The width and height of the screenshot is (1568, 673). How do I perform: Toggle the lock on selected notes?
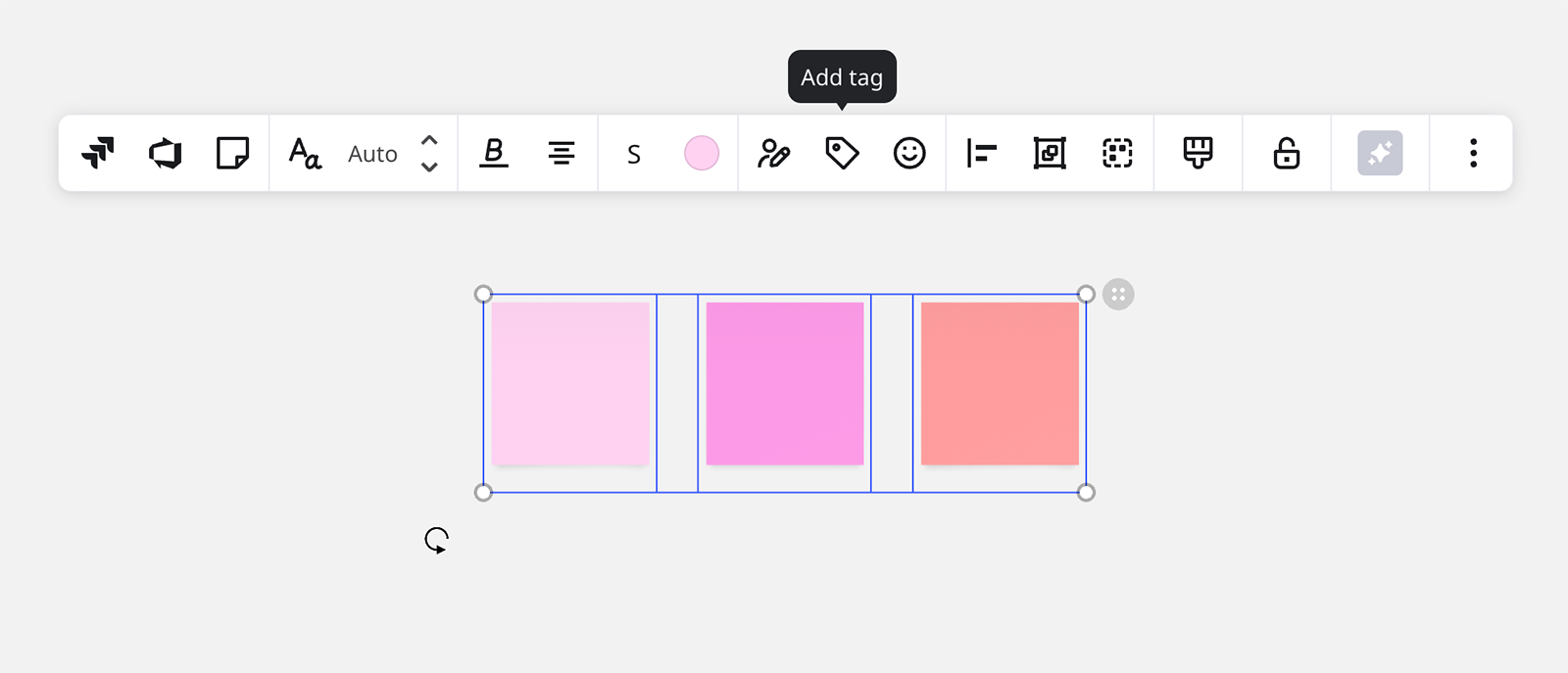(1286, 153)
